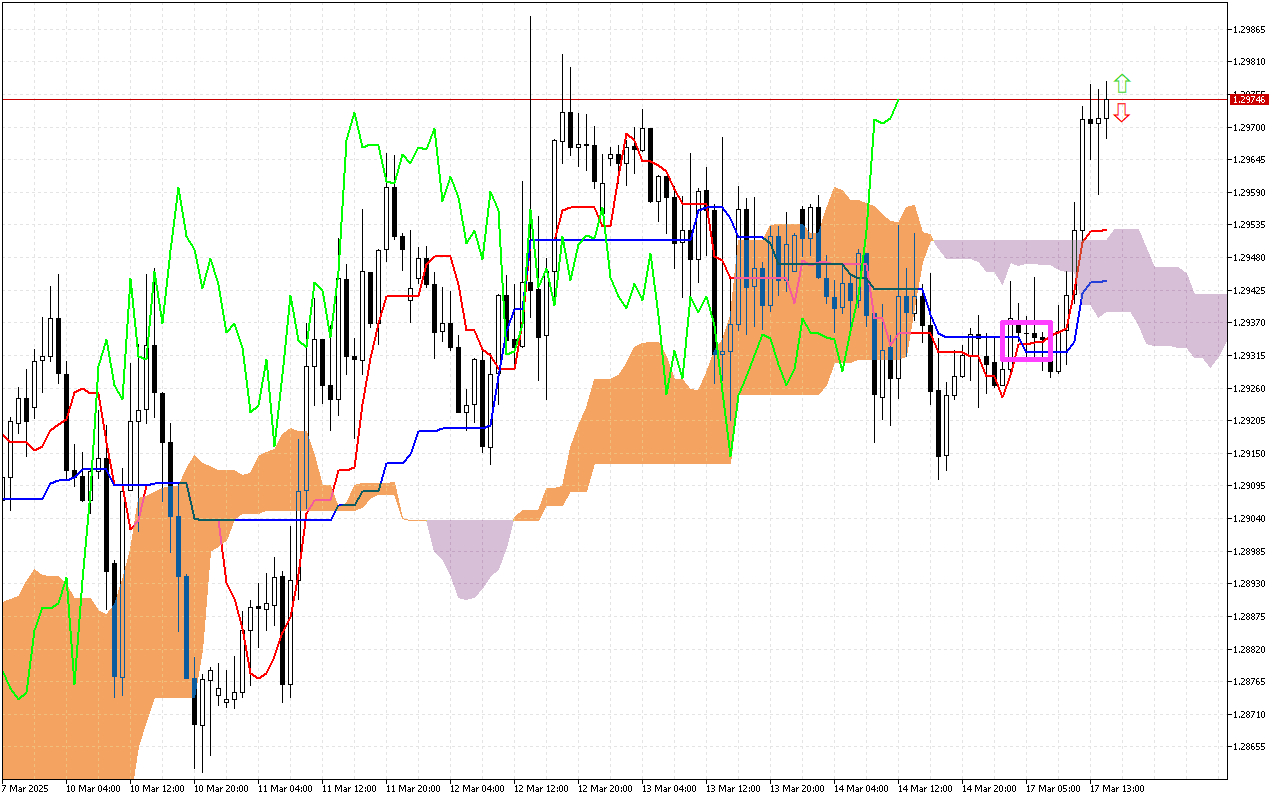Click the 1.29535 price axis label
The width and height of the screenshot is (1280, 800).
coord(1249,225)
